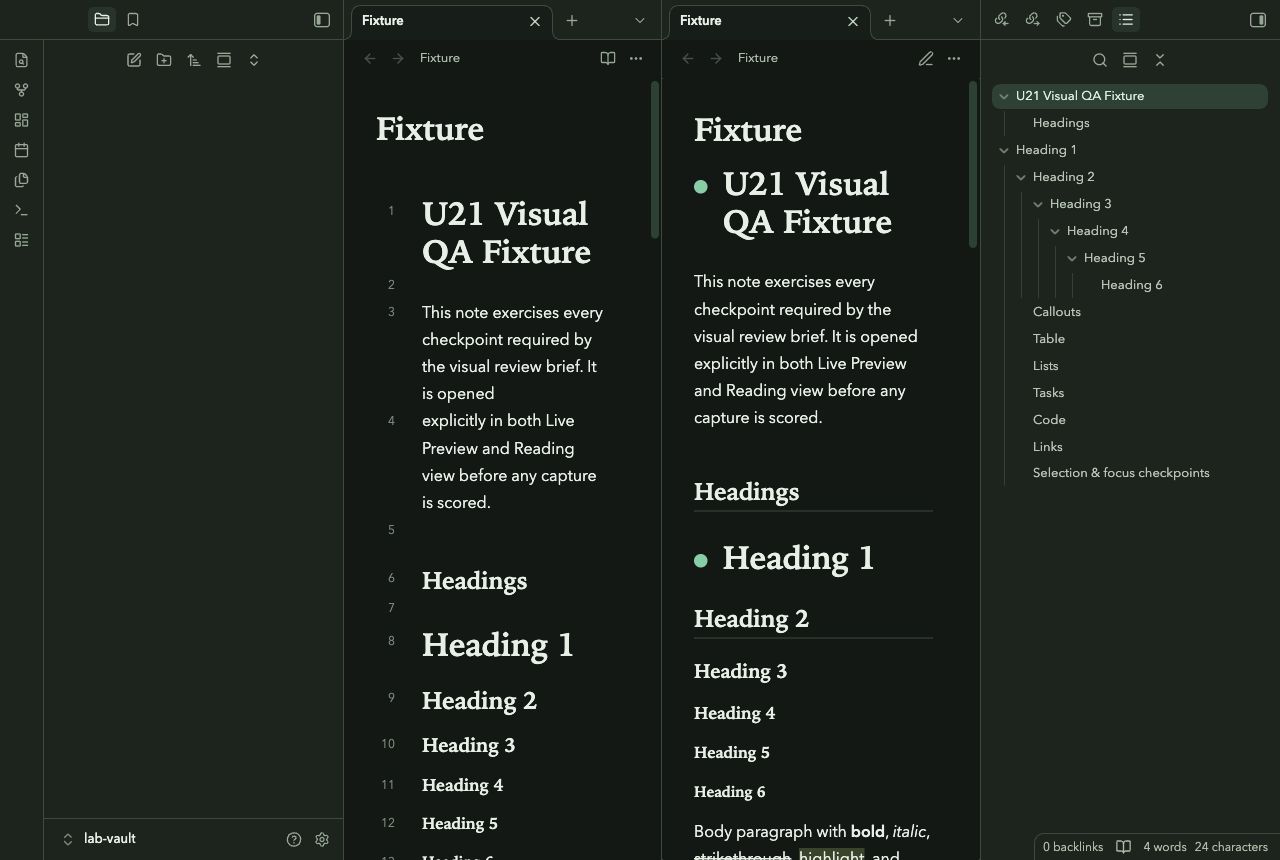1280x860 pixels.
Task: Open today's daily note calendar icon
Action: 21,150
